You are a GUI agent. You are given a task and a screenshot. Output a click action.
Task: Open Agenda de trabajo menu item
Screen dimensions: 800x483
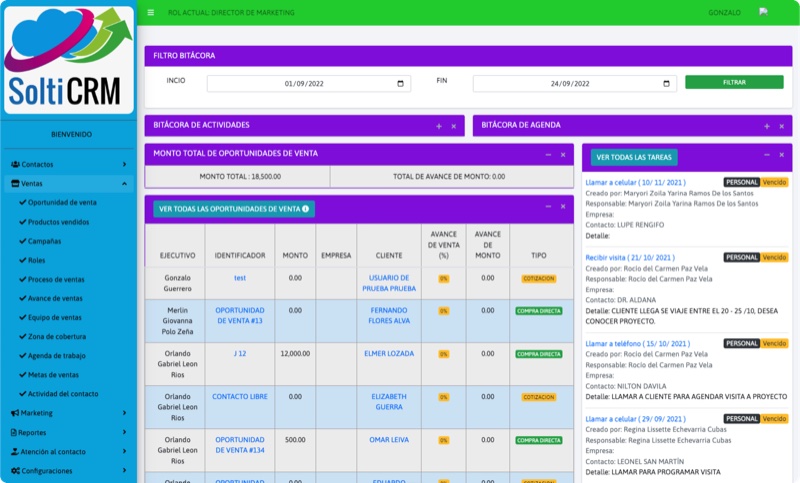52,355
